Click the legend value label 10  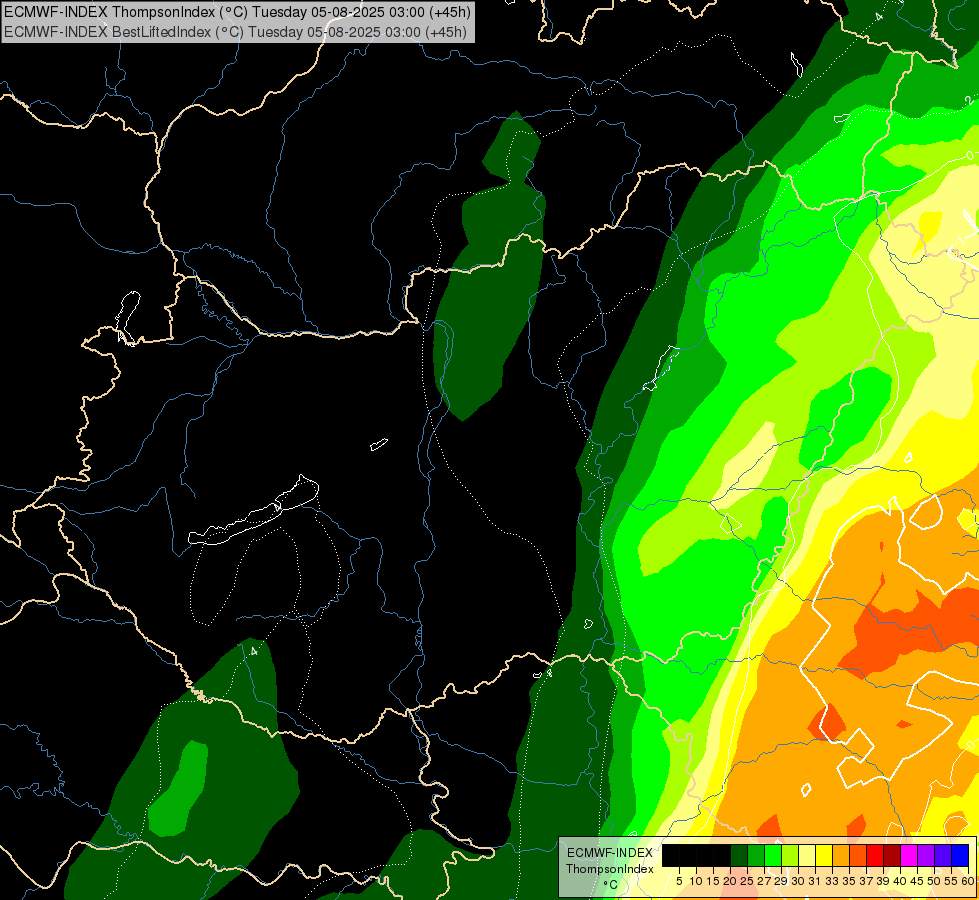pos(696,881)
